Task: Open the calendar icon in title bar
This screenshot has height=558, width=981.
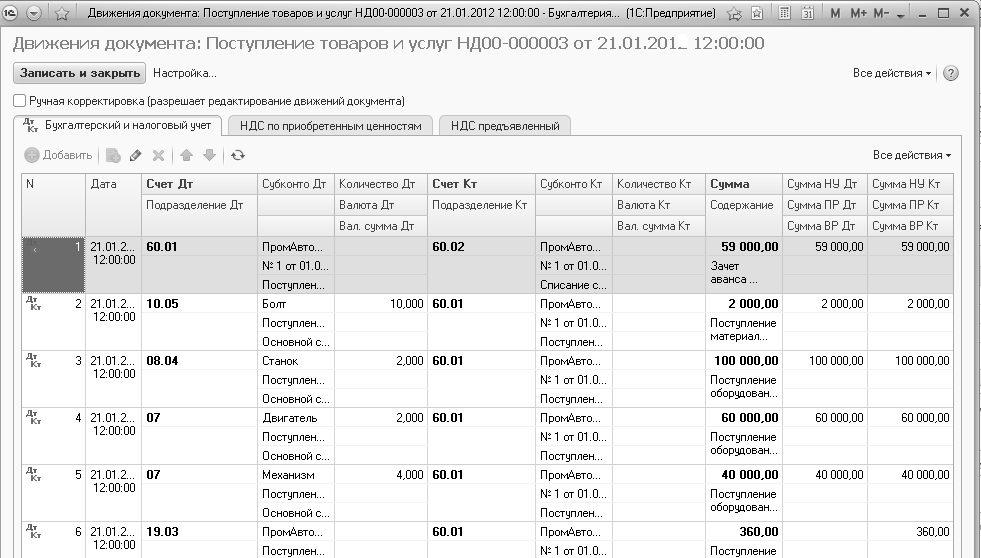Action: click(x=807, y=13)
